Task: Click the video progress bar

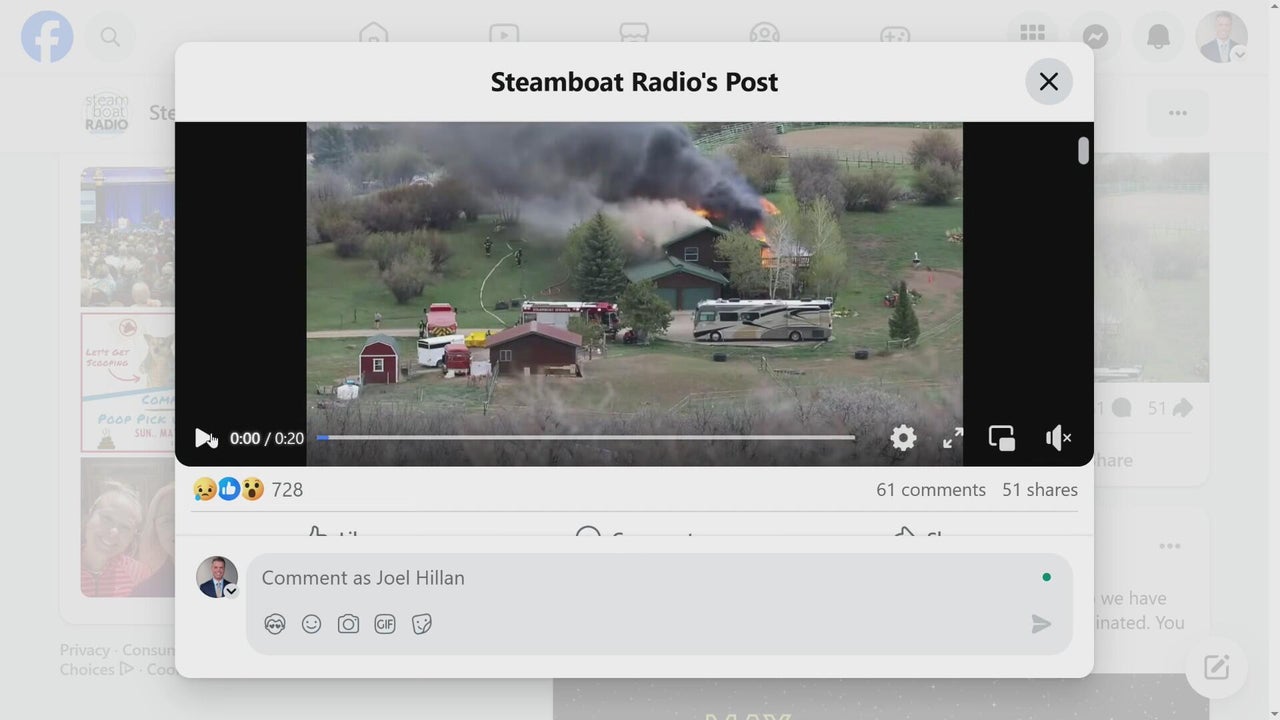Action: point(585,438)
